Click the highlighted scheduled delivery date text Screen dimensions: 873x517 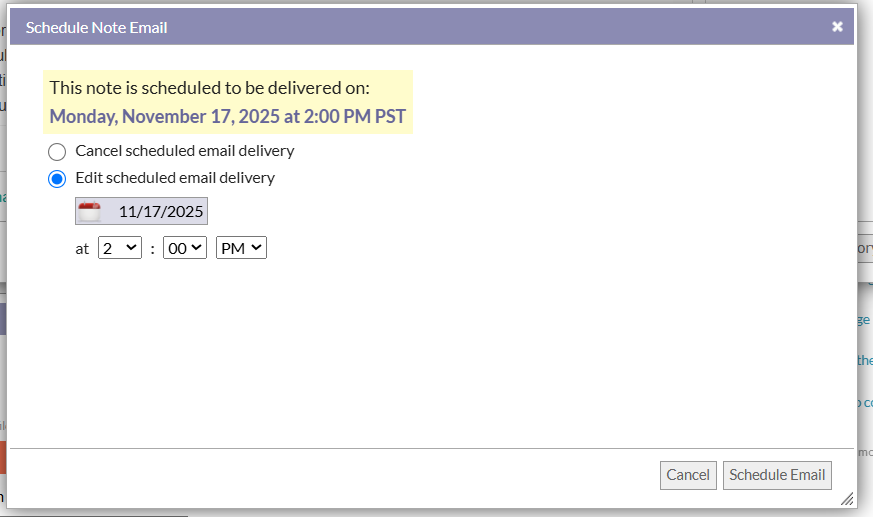point(228,116)
